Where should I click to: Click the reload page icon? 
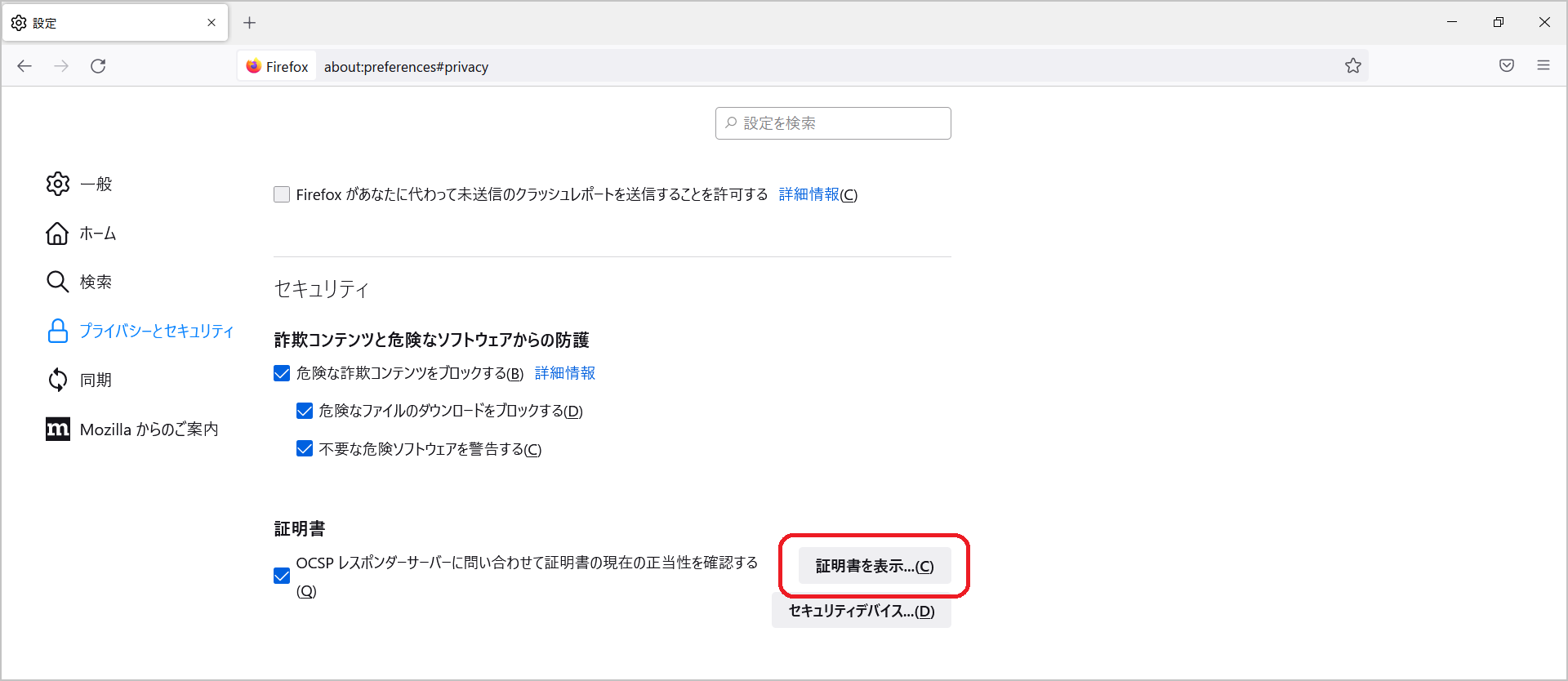pos(98,66)
